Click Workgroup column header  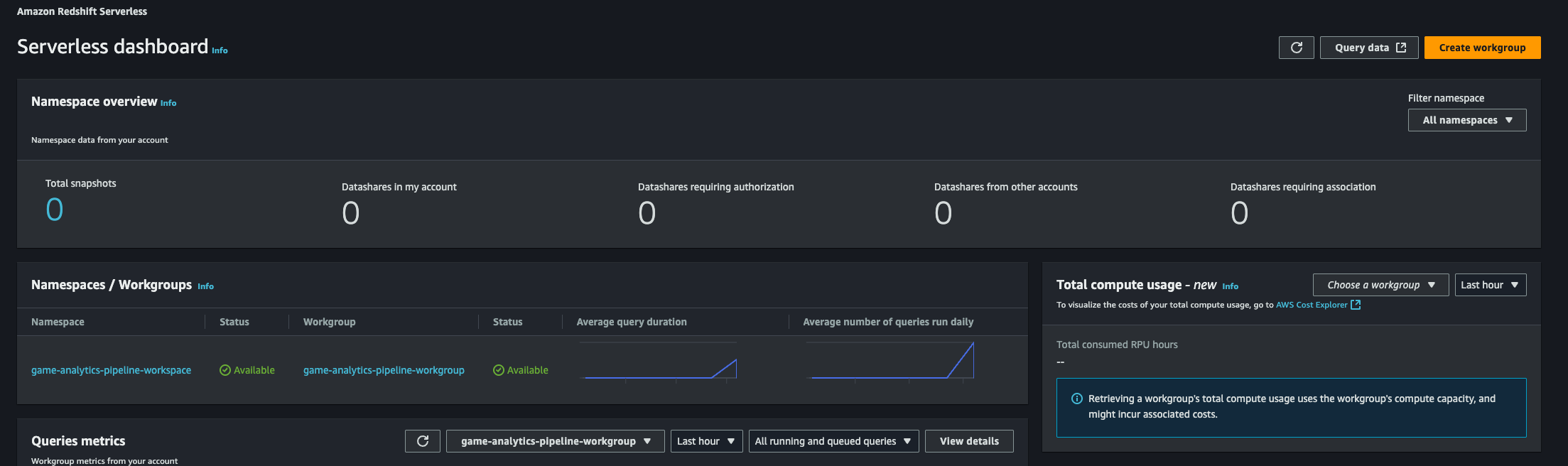tap(329, 322)
